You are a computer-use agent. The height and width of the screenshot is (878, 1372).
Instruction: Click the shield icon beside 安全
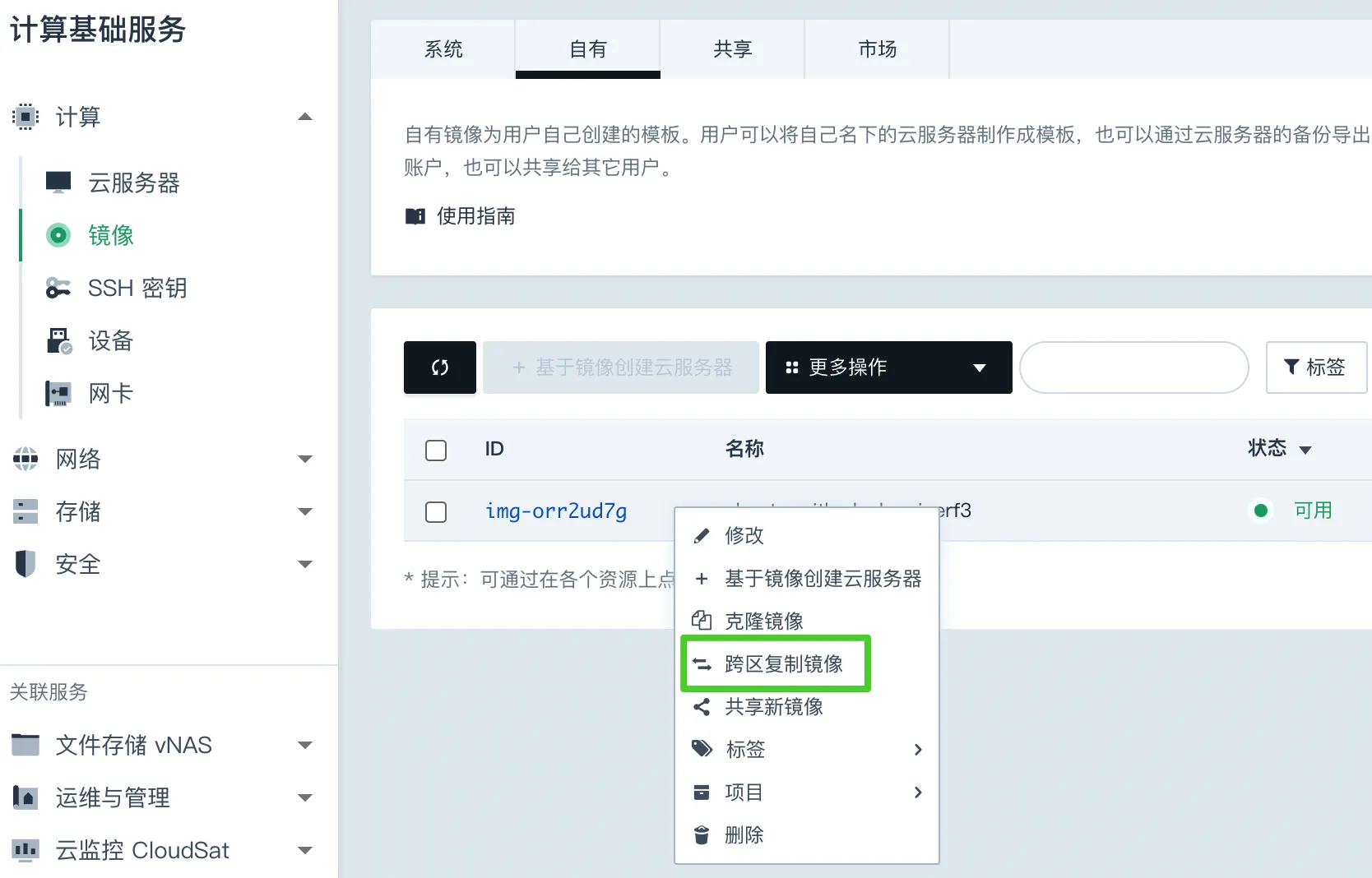(25, 564)
